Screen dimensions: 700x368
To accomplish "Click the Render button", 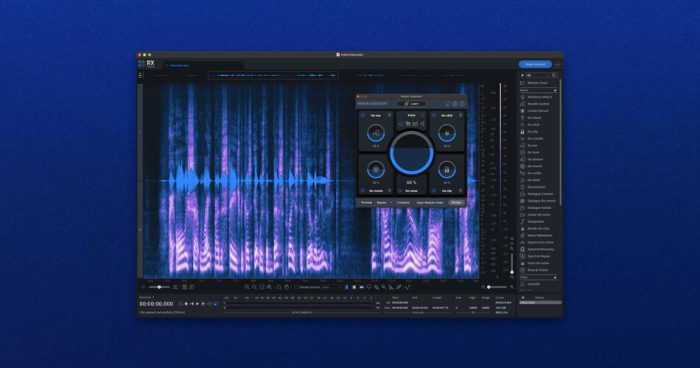I will pyautogui.click(x=456, y=203).
